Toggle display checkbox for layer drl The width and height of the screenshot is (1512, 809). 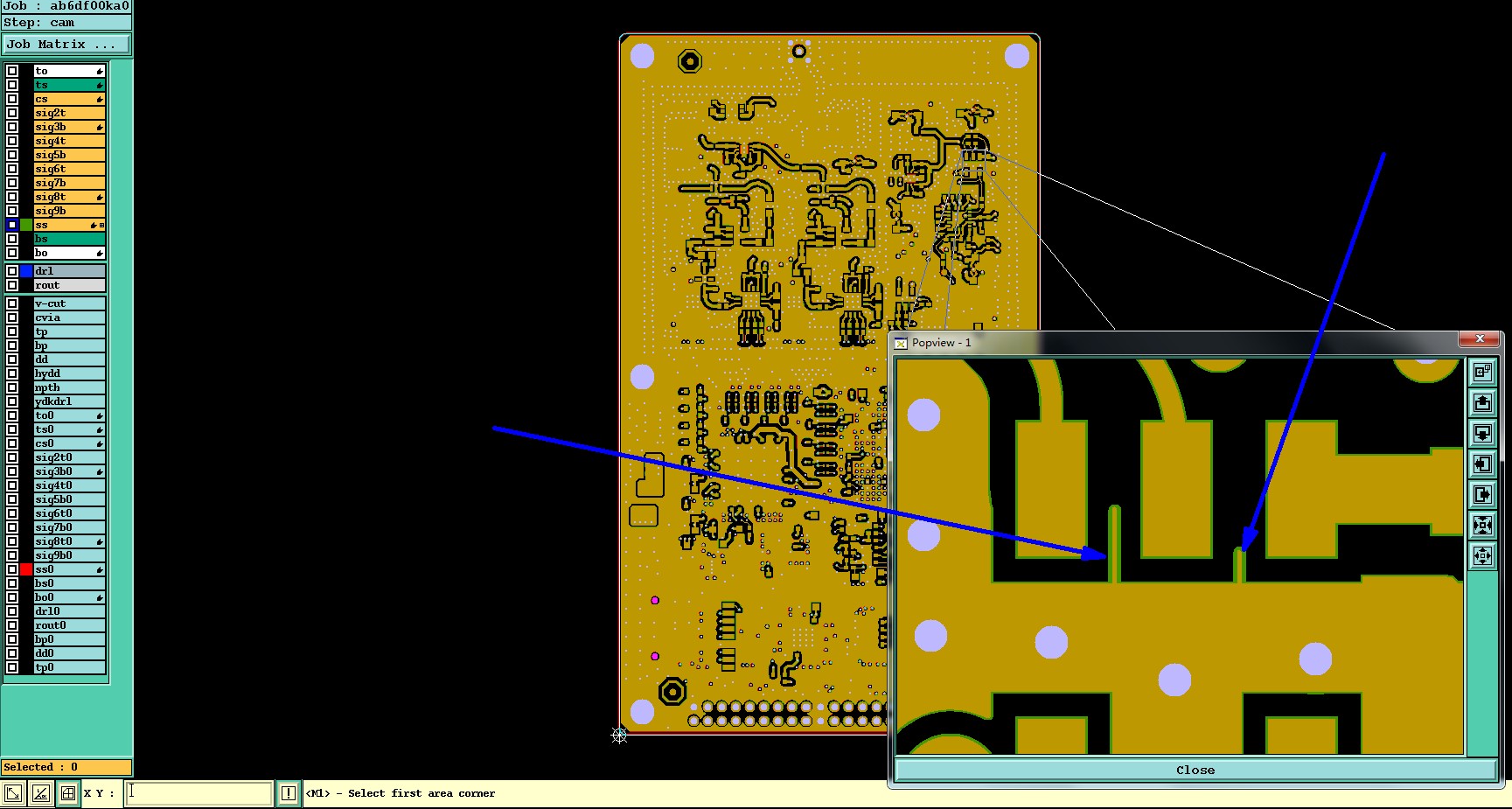[12, 271]
